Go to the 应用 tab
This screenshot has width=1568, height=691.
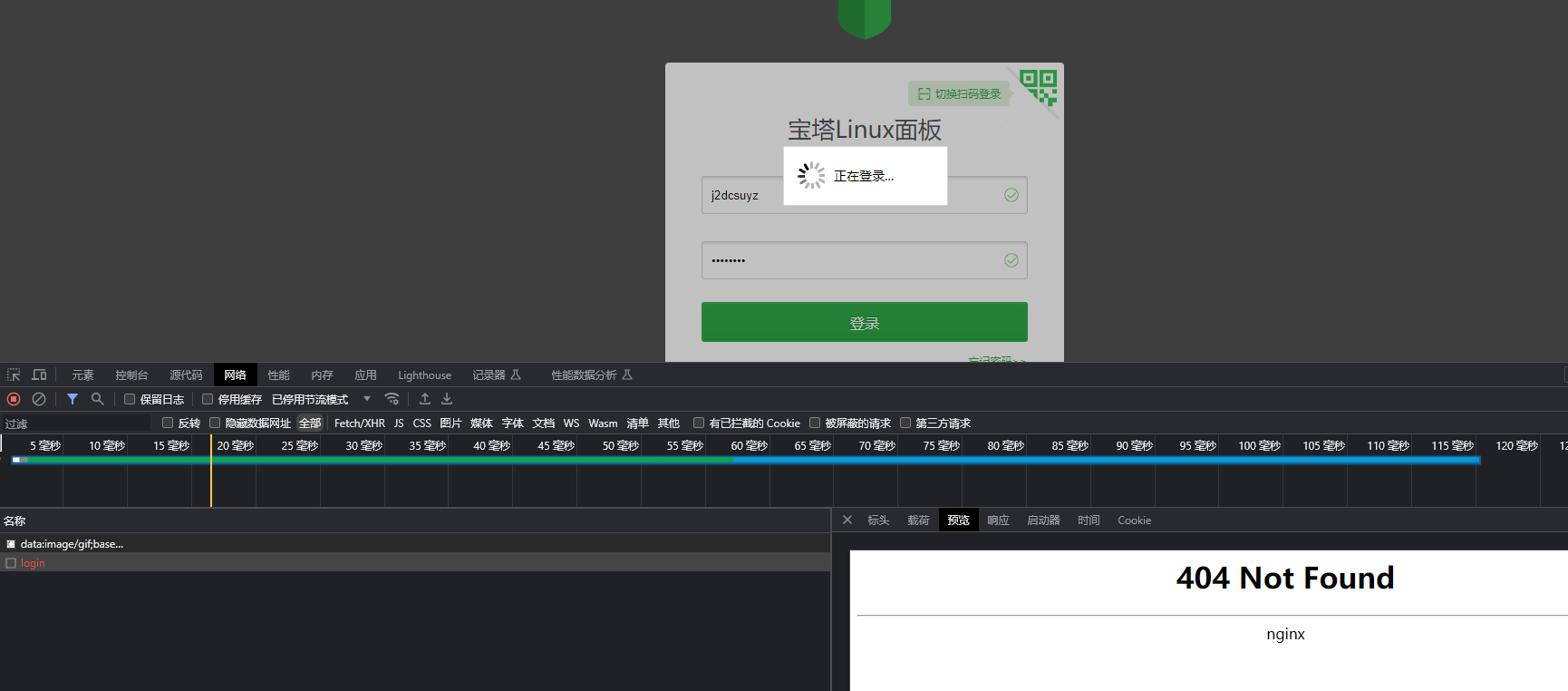click(366, 375)
